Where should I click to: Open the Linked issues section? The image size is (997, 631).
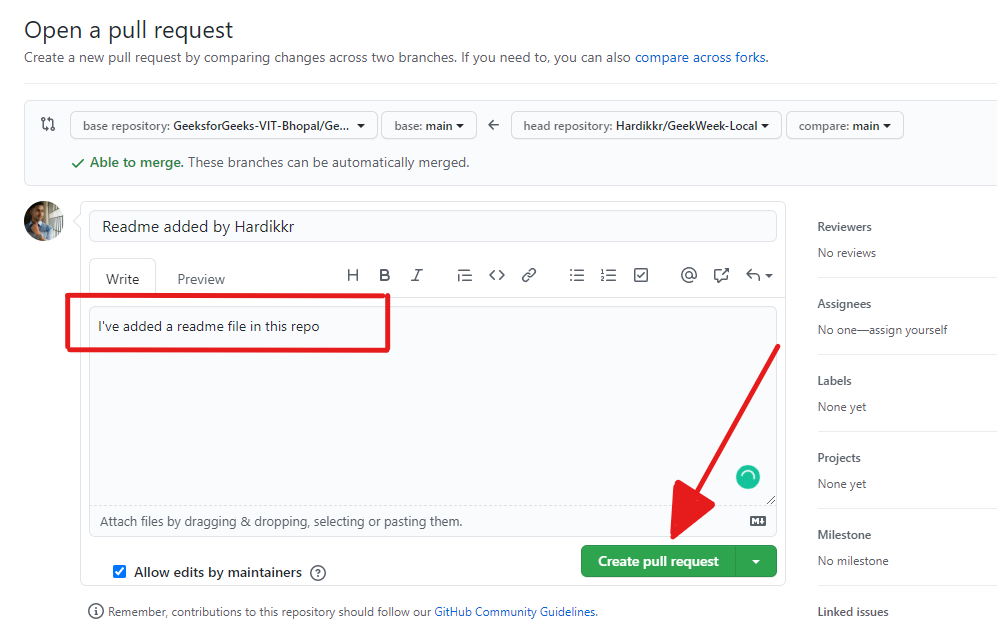click(853, 611)
